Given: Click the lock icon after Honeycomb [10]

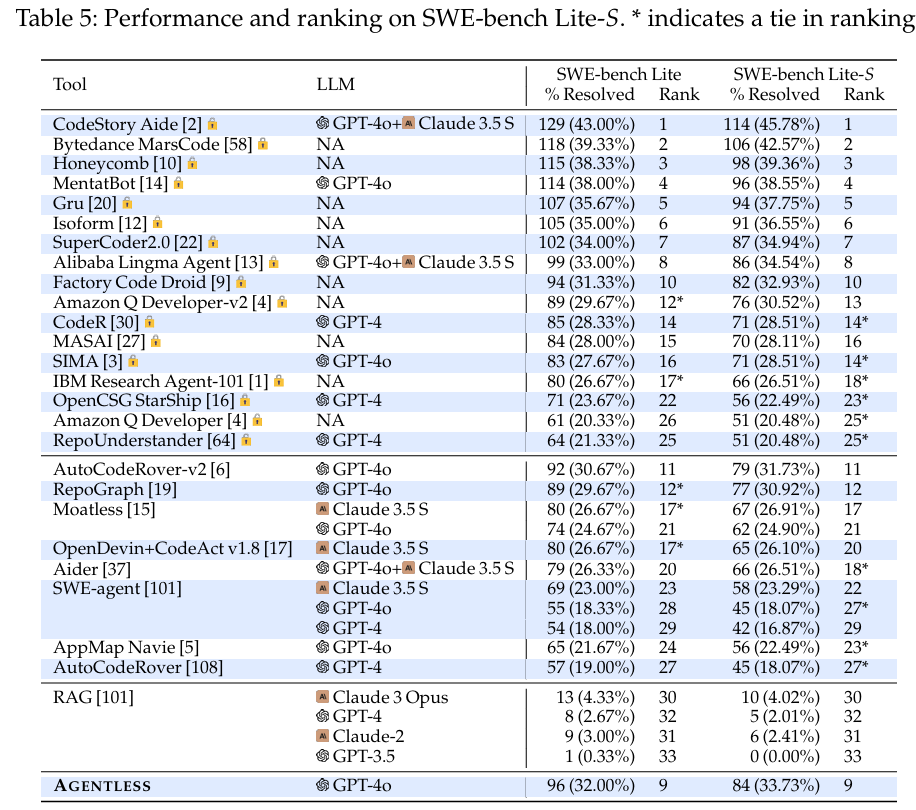Looking at the screenshot, I should pos(192,164).
